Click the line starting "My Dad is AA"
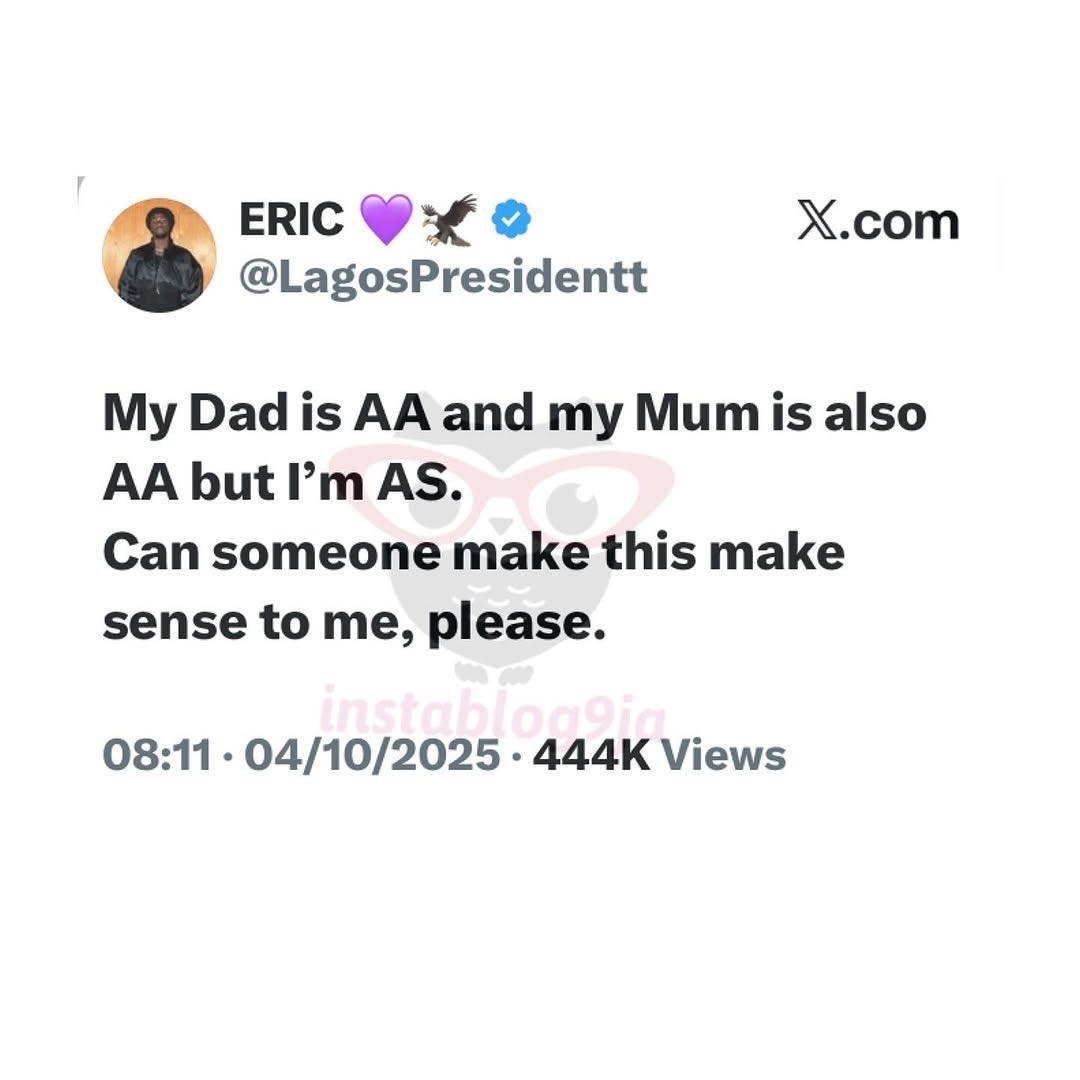The width and height of the screenshot is (1080, 1080). 514,415
